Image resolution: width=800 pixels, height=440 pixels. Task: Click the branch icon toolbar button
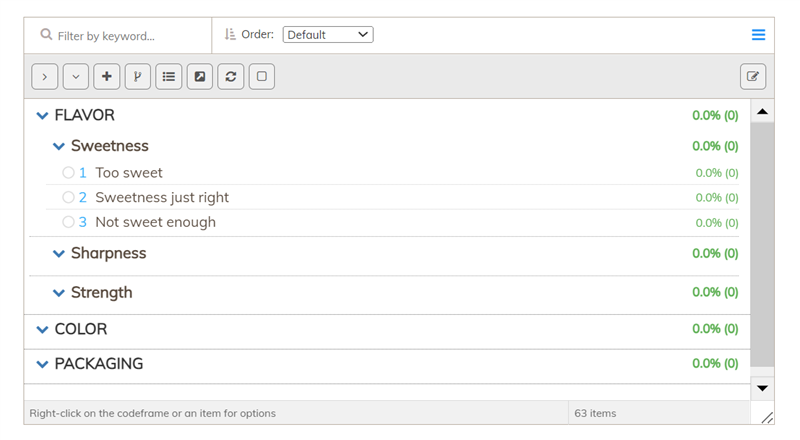point(138,77)
